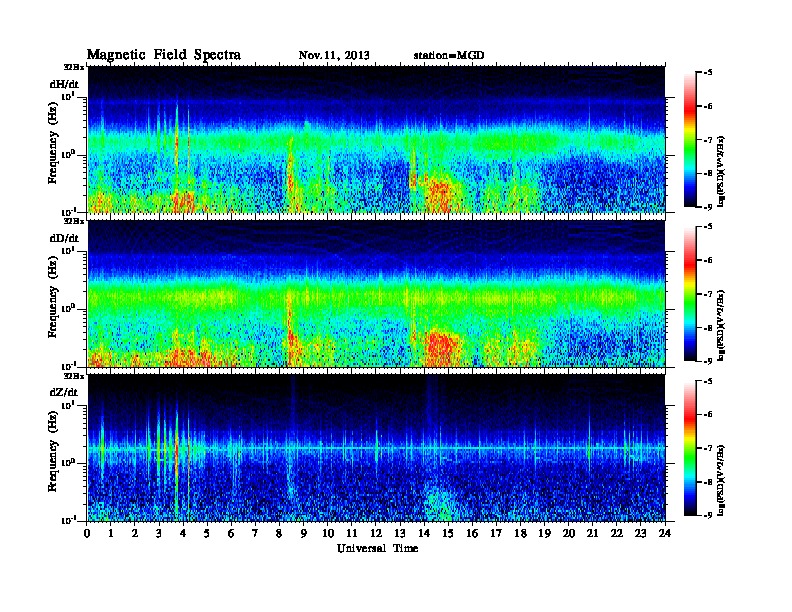This screenshot has height=612, width=792.
Task: Click hour "23" on the time axis
Action: 641,533
